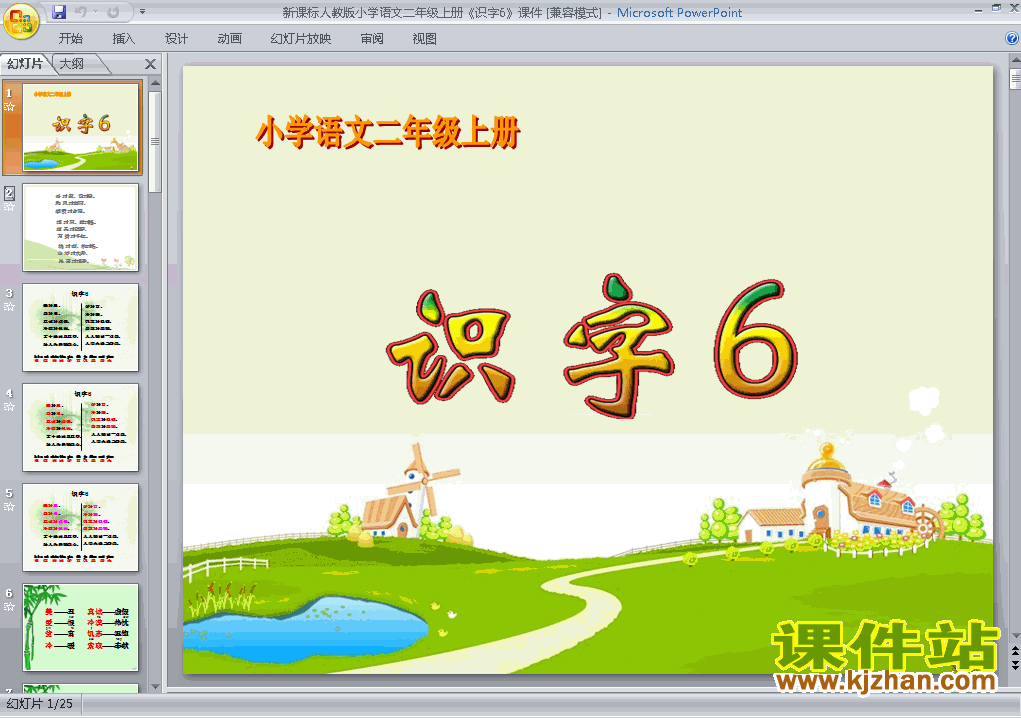Switch to the 开始 ribbon tab

[70, 38]
